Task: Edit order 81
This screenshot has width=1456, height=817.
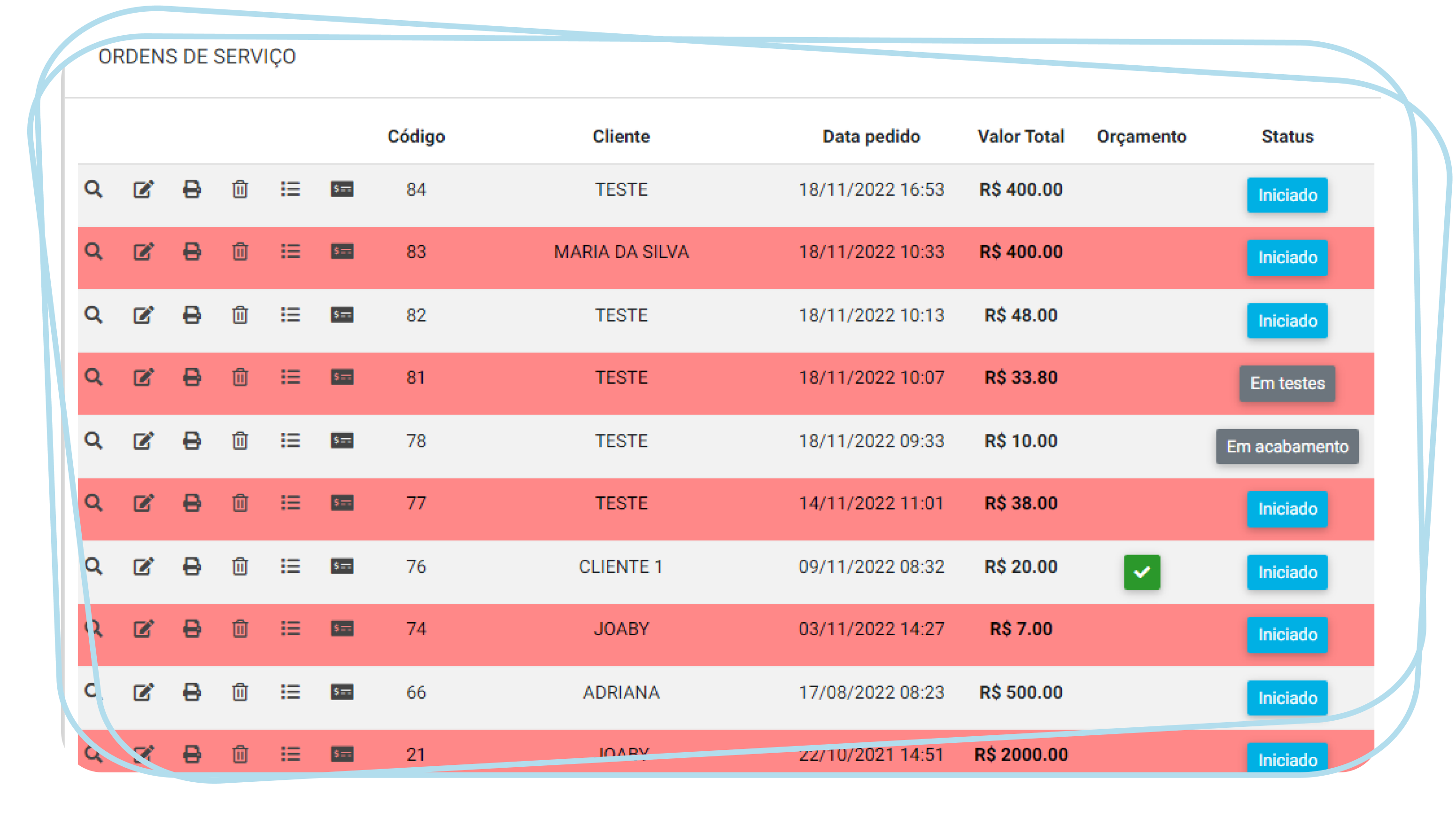Action: coord(143,377)
